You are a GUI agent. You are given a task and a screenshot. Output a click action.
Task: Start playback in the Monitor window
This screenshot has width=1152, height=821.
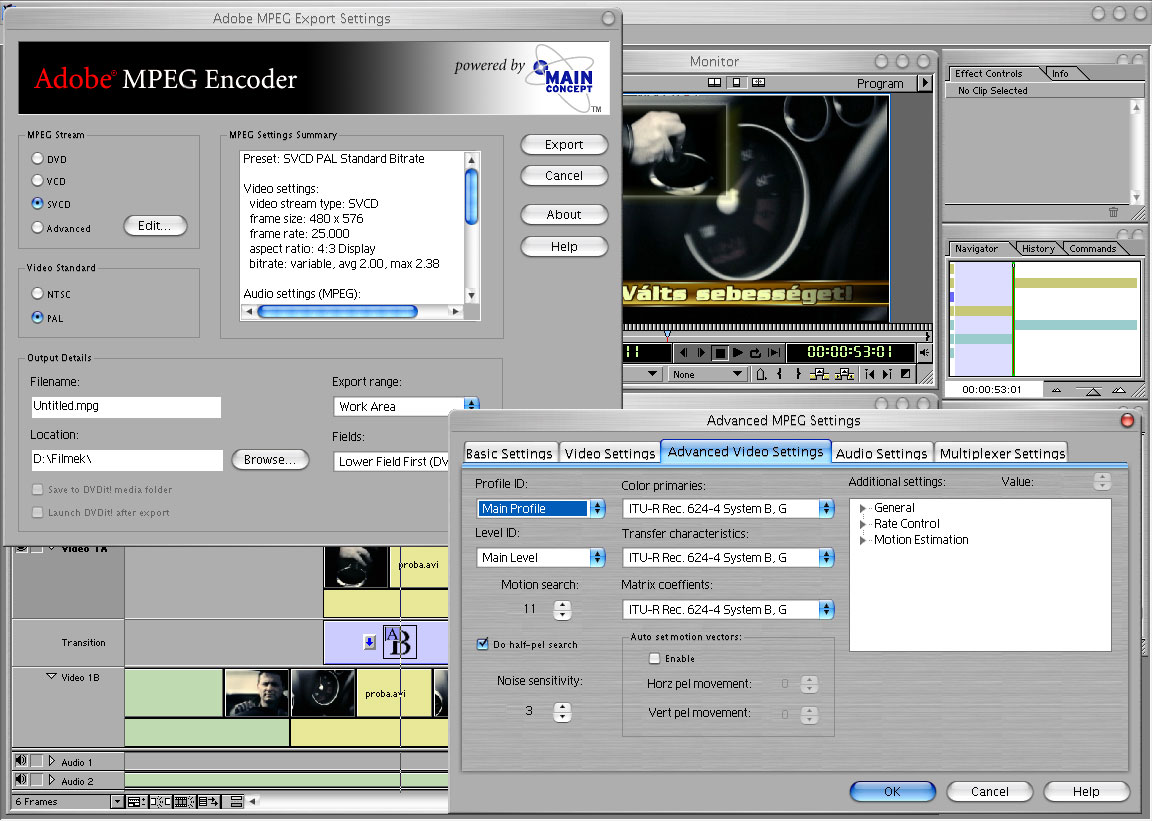click(738, 353)
